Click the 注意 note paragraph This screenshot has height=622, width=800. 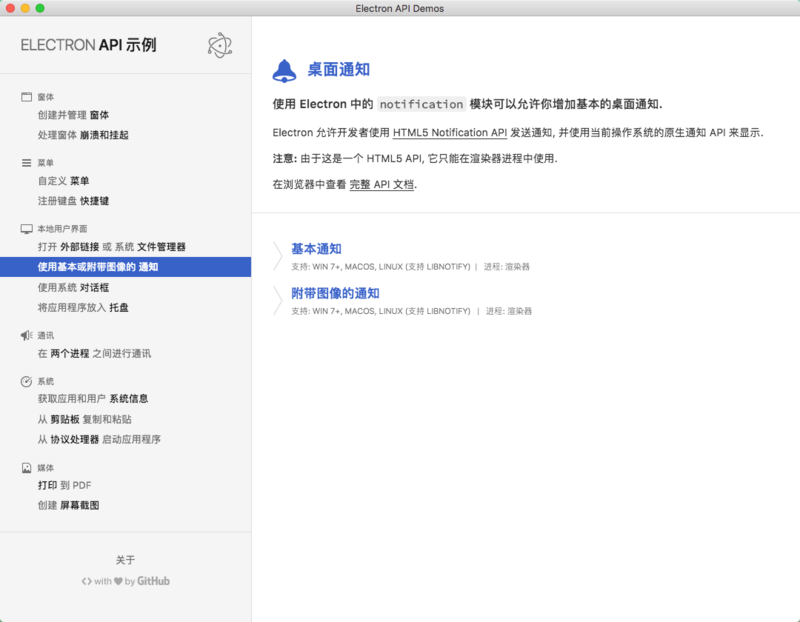coord(415,158)
